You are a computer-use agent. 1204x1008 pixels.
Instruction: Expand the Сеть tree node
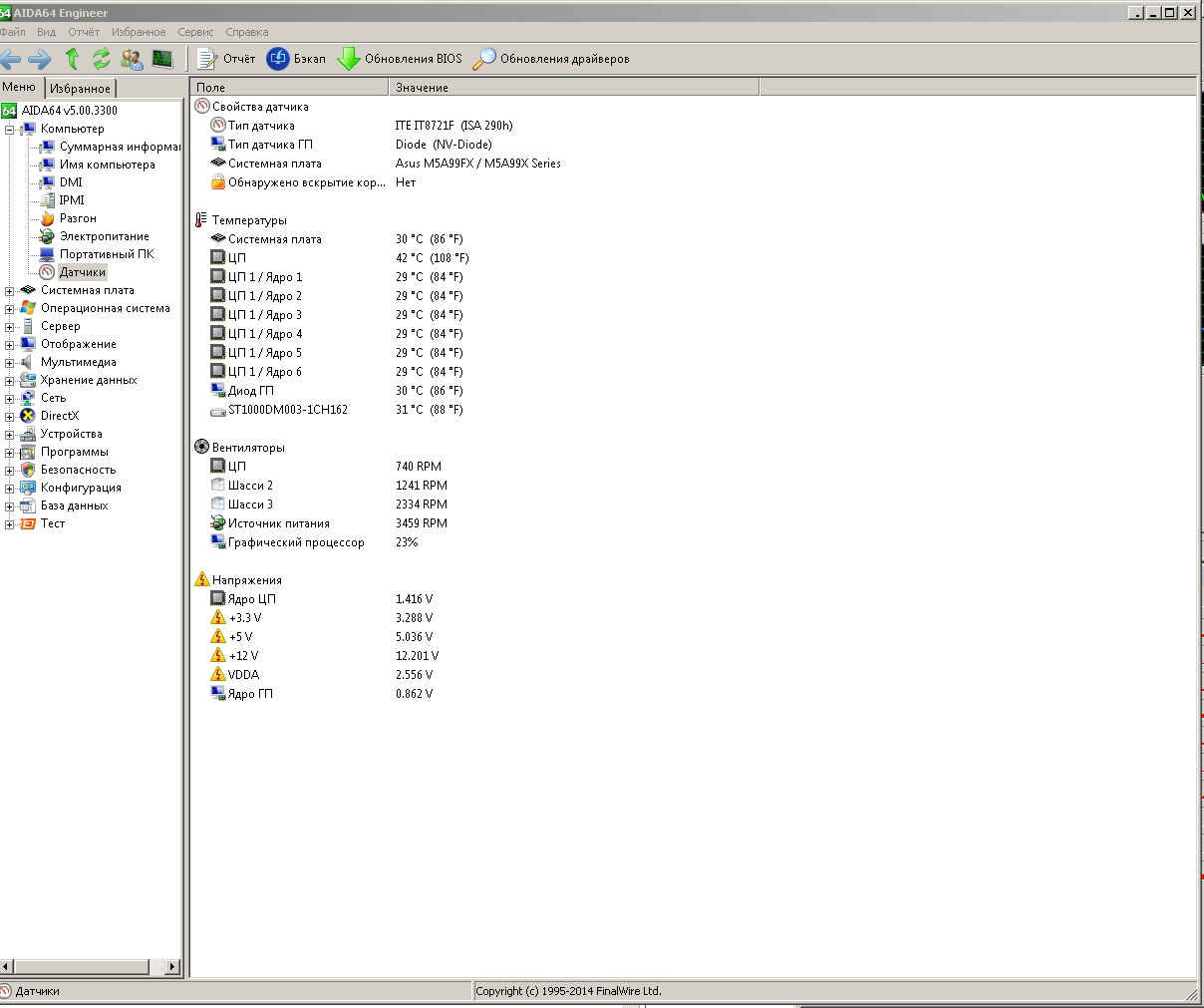[x=9, y=399]
